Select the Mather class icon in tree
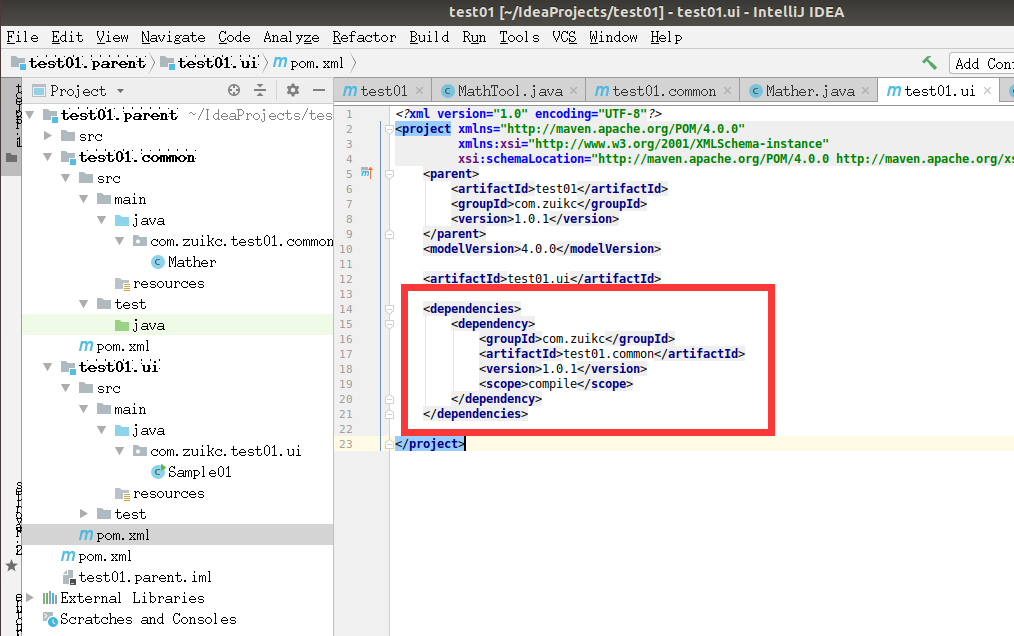The image size is (1014, 636). (158, 262)
